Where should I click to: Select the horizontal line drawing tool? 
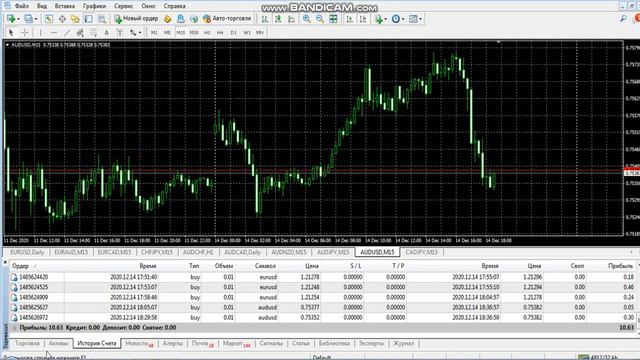click(x=54, y=33)
